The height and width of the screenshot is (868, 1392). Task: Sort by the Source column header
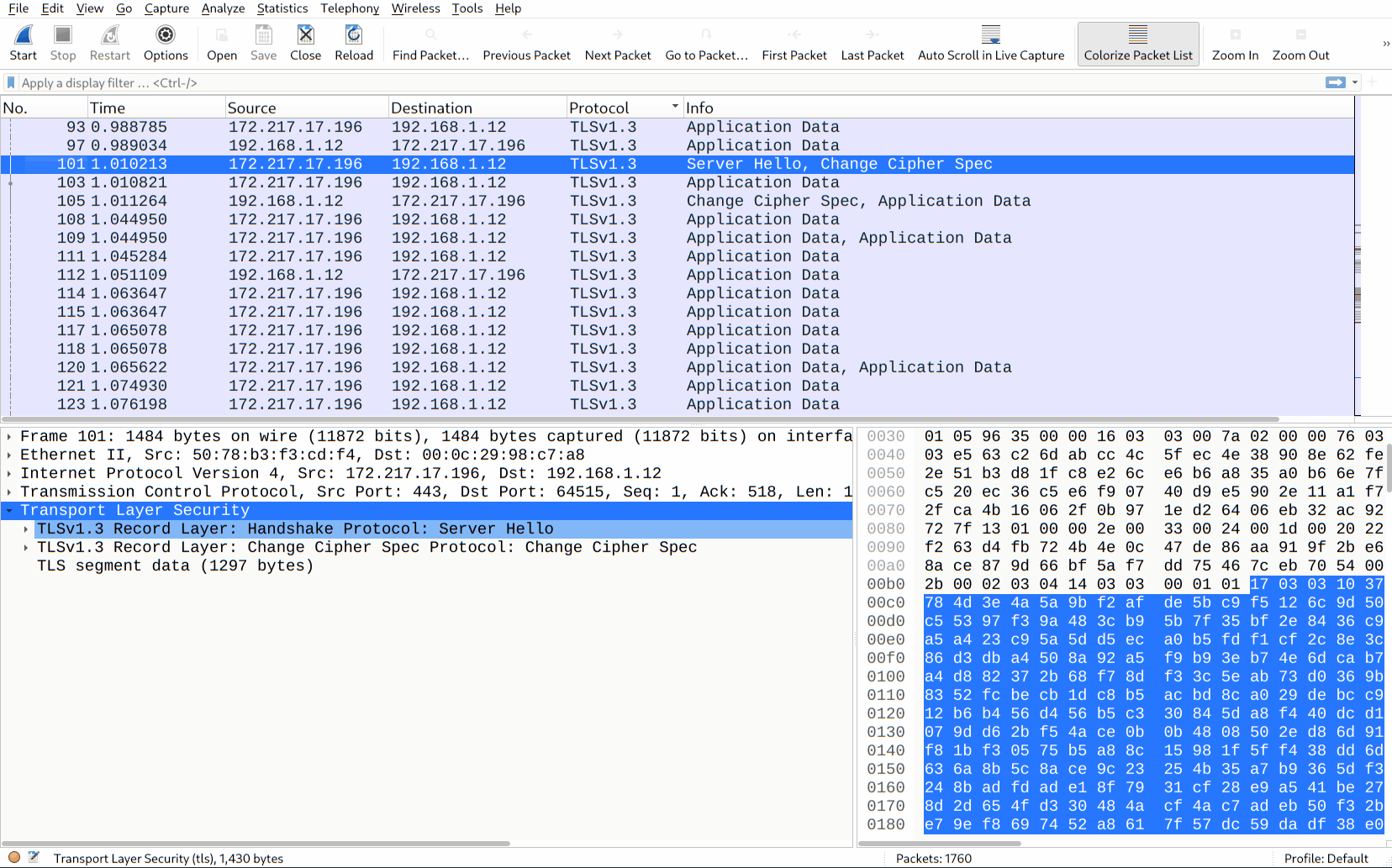click(307, 108)
